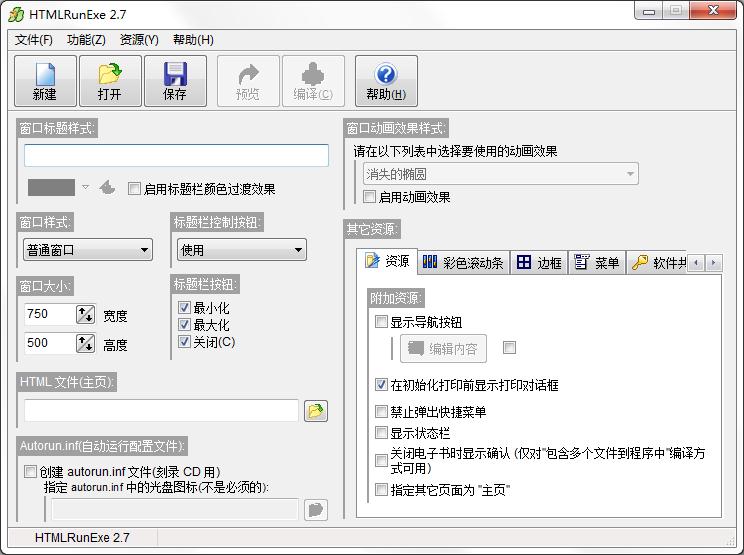The width and height of the screenshot is (744, 555).
Task: Open the 窗口样式 普通窗口 dropdown
Action: [x=88, y=250]
